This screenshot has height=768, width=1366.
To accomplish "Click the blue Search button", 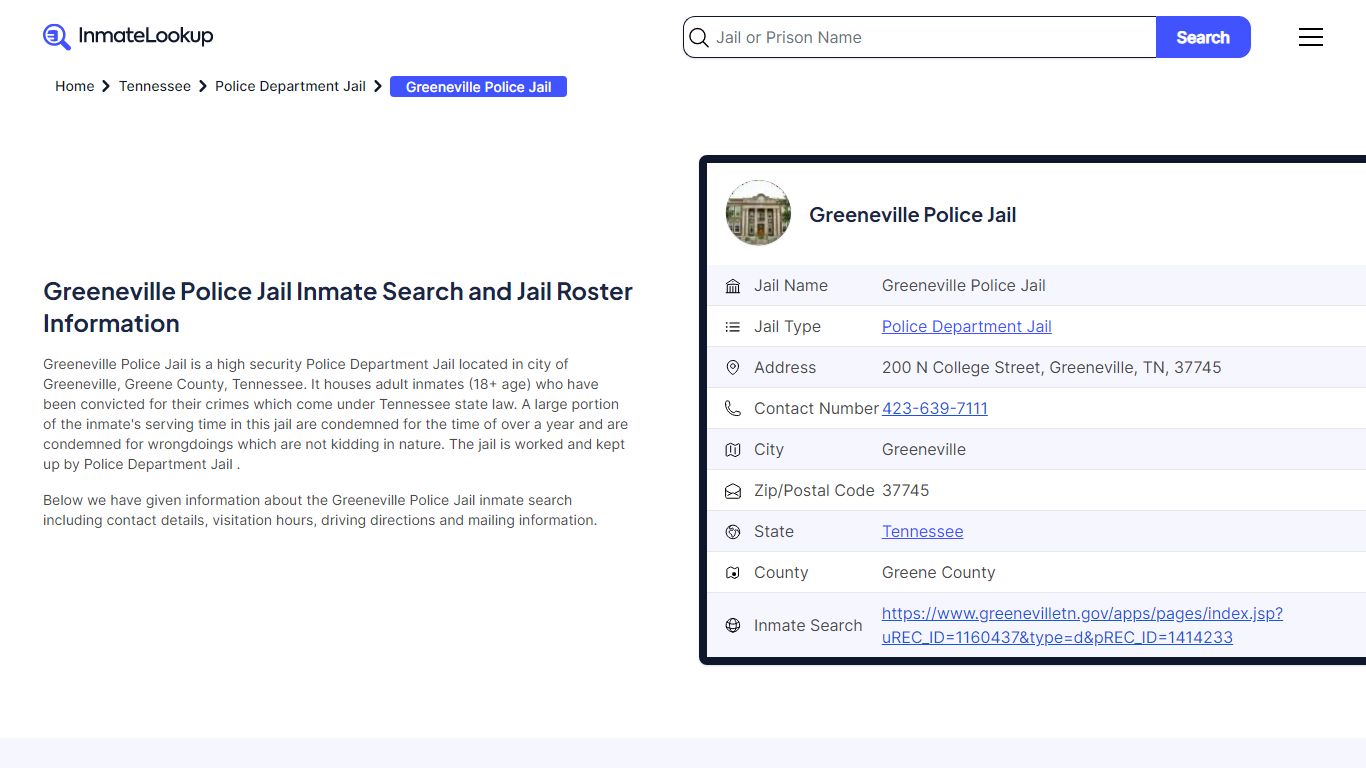I will point(1203,37).
